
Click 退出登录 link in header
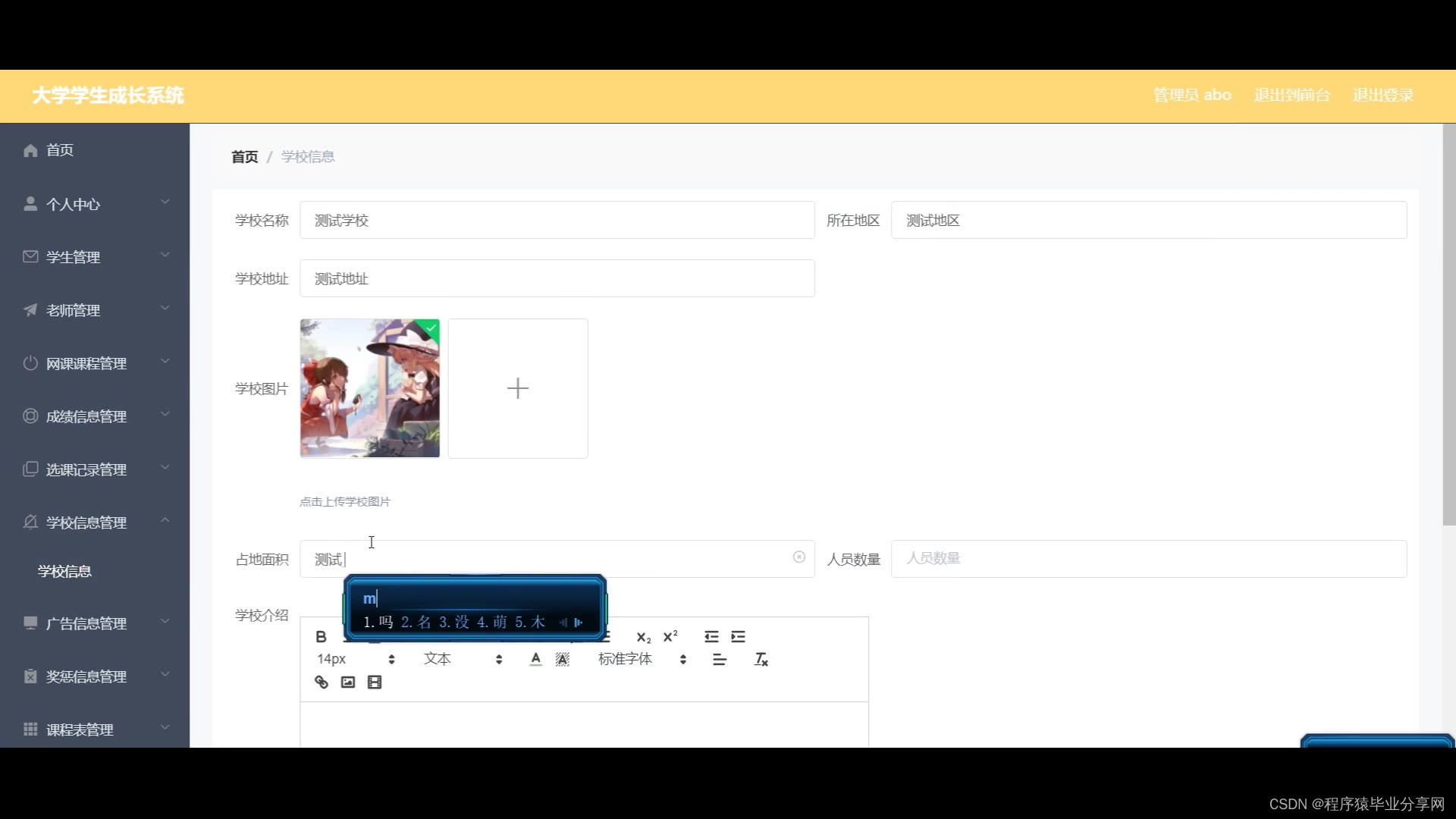[x=1382, y=96]
